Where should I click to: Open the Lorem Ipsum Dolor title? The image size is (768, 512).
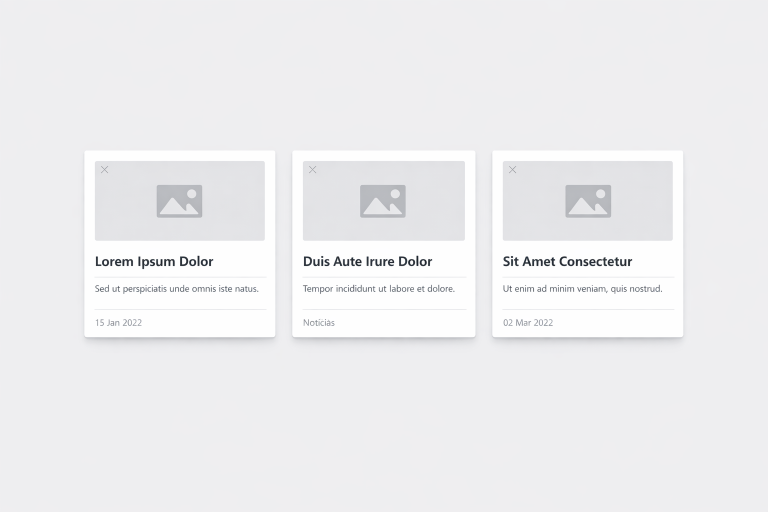154,262
